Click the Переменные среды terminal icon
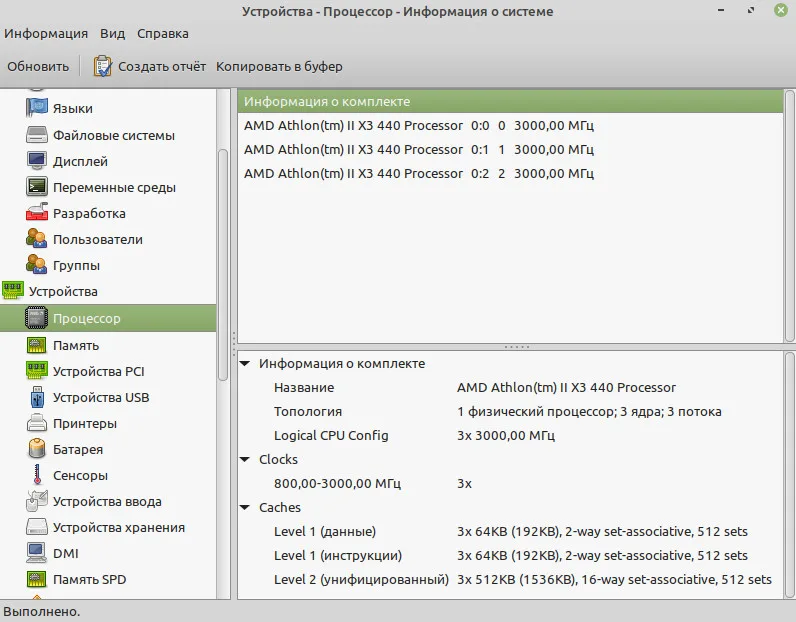 point(37,187)
